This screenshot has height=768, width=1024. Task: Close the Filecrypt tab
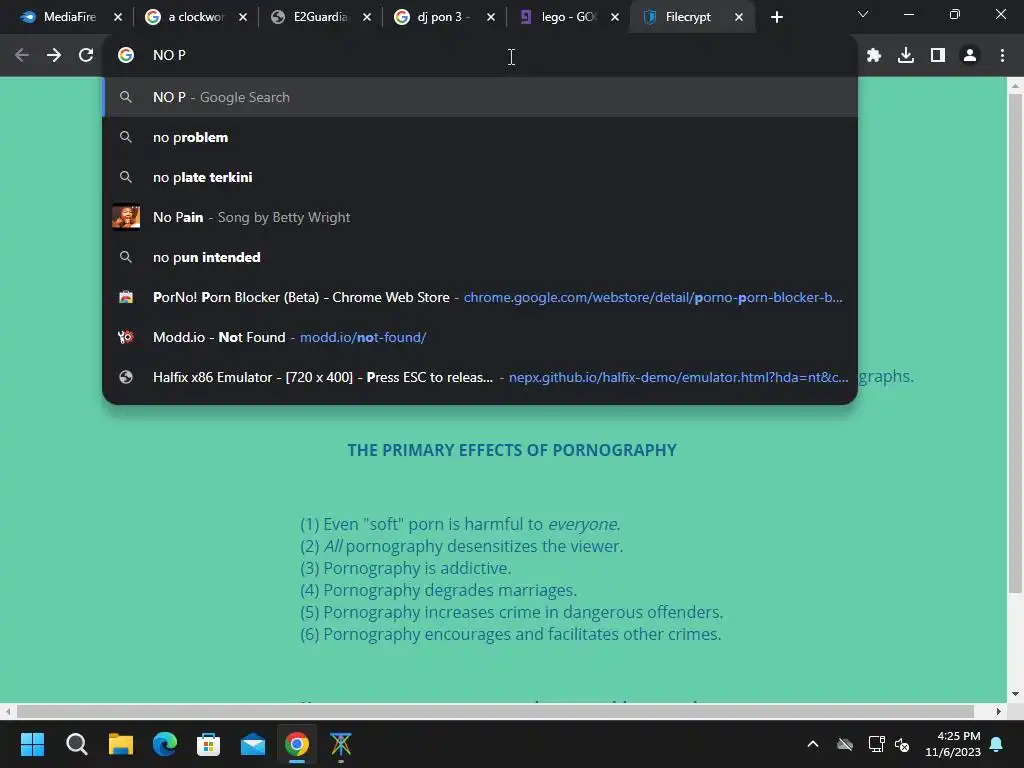pyautogui.click(x=739, y=17)
